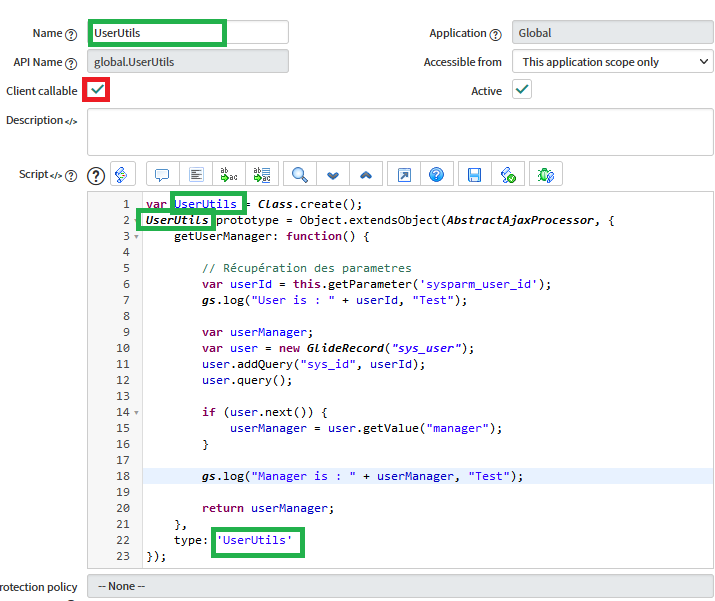Click 'Class.create();' on line 1
This screenshot has width=715, height=601.
tap(310, 204)
